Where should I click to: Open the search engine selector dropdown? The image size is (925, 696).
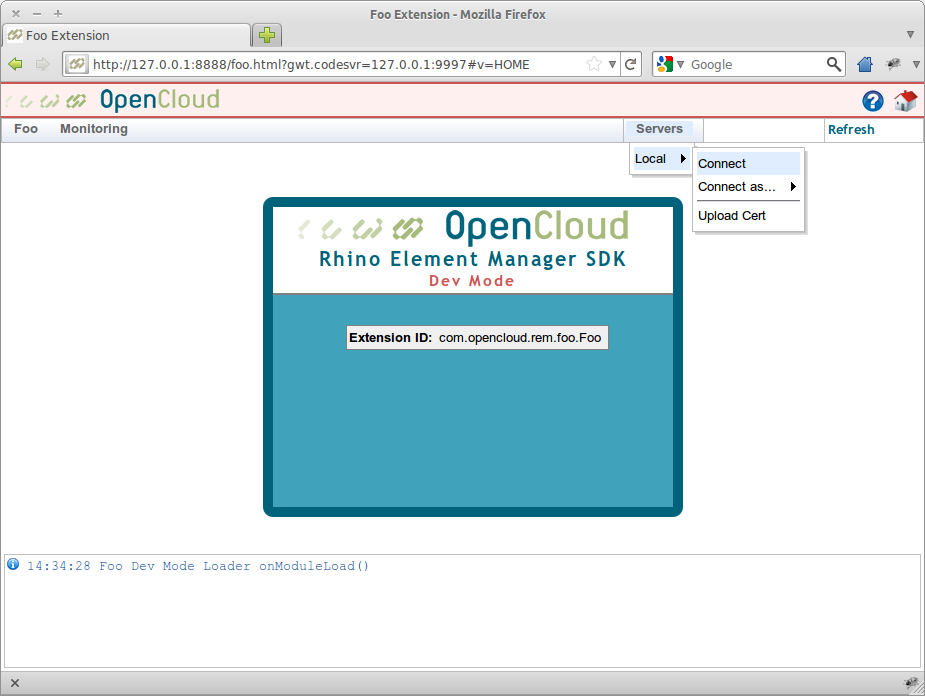tap(669, 64)
